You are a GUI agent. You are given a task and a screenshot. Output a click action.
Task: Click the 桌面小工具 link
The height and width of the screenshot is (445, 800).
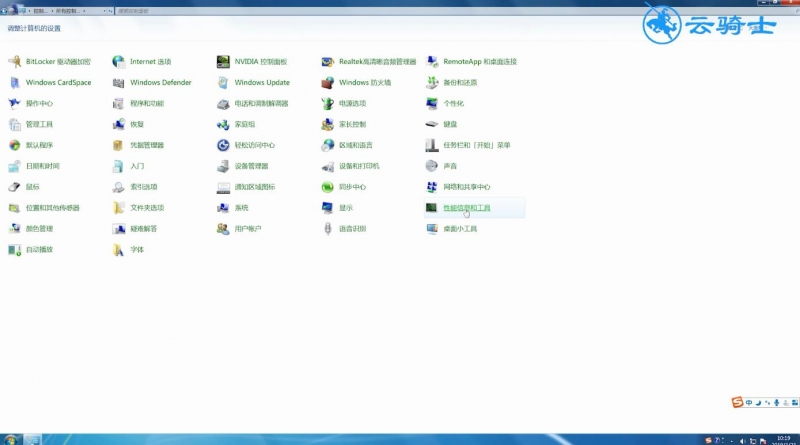tap(460, 229)
